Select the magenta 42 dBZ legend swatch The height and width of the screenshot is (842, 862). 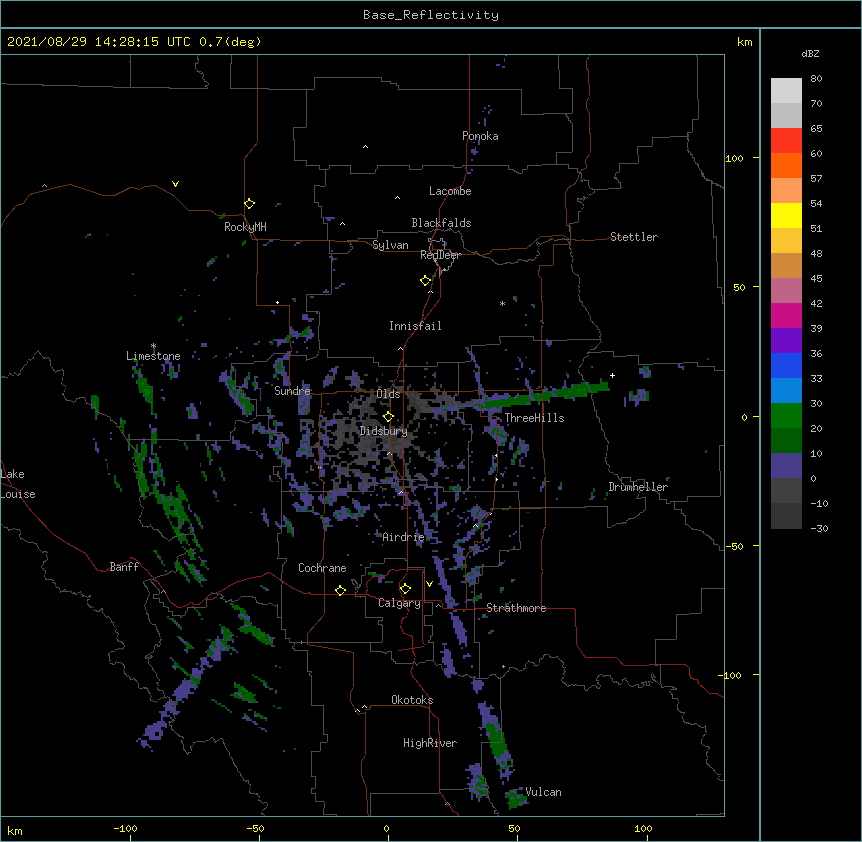[x=786, y=315]
